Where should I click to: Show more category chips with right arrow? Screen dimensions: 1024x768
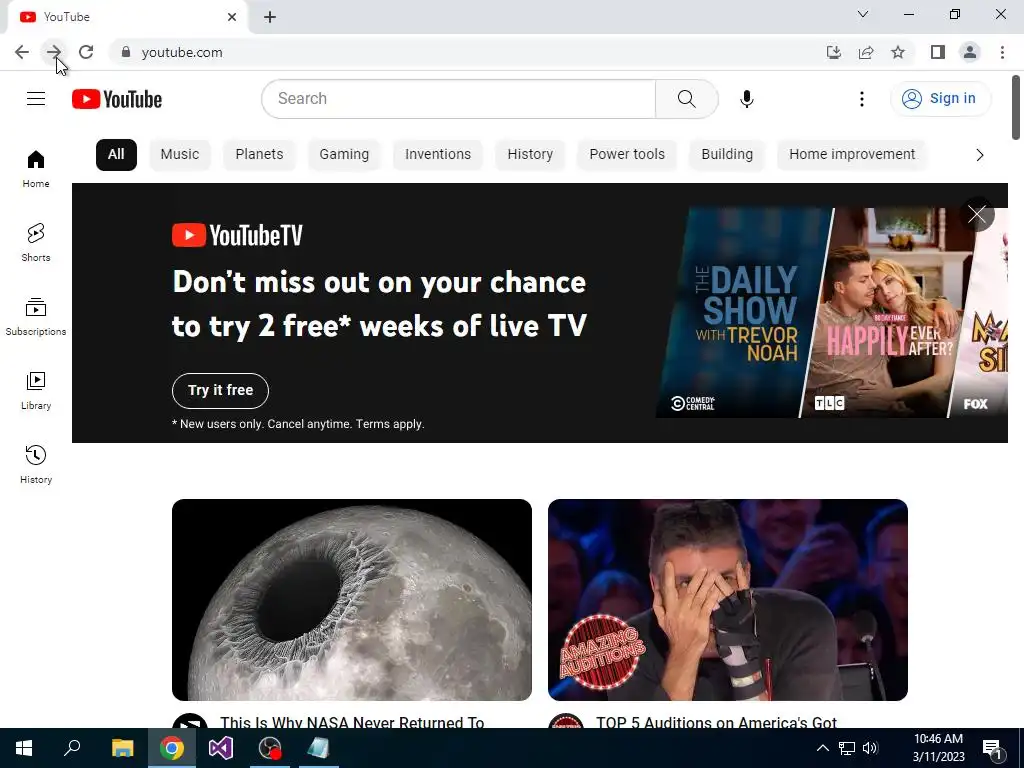tap(979, 155)
